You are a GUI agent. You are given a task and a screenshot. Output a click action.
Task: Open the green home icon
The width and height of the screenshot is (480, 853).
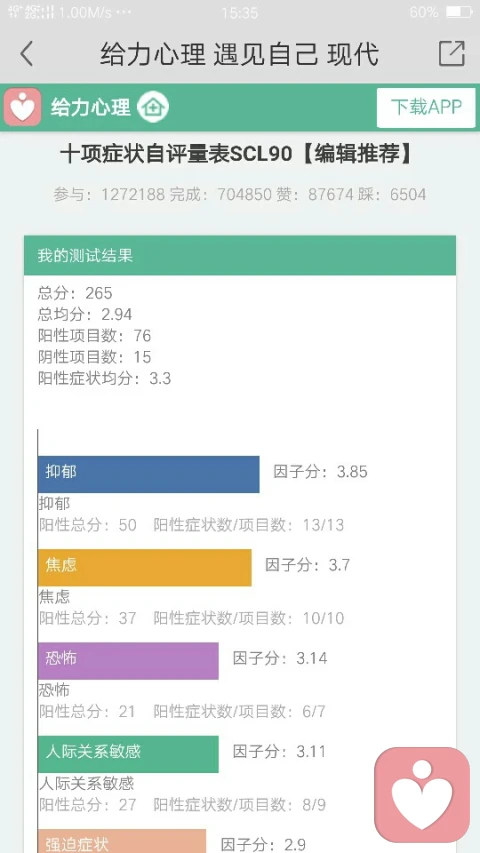pos(153,107)
